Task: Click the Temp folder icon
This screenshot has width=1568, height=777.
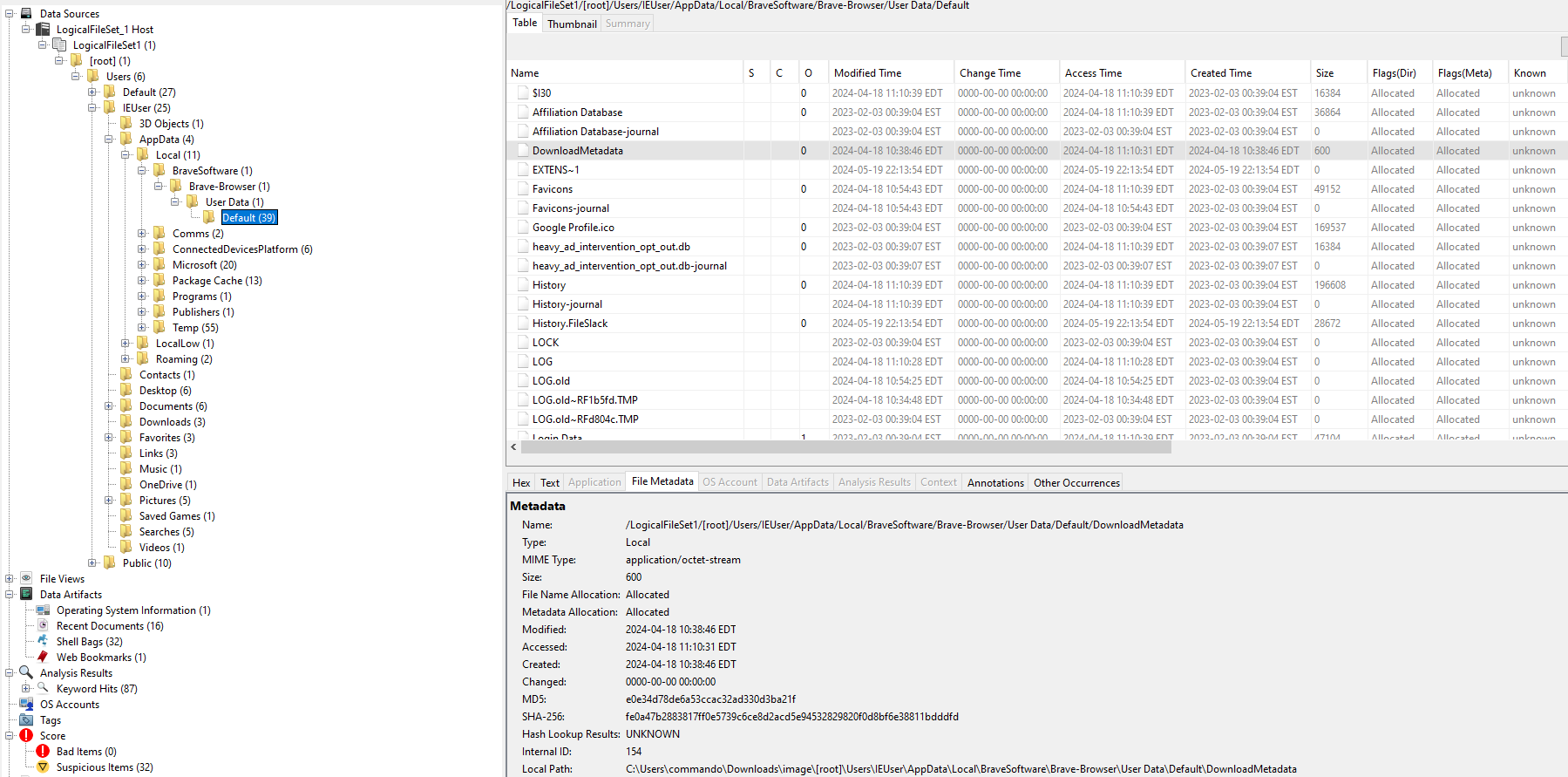Action: point(159,327)
